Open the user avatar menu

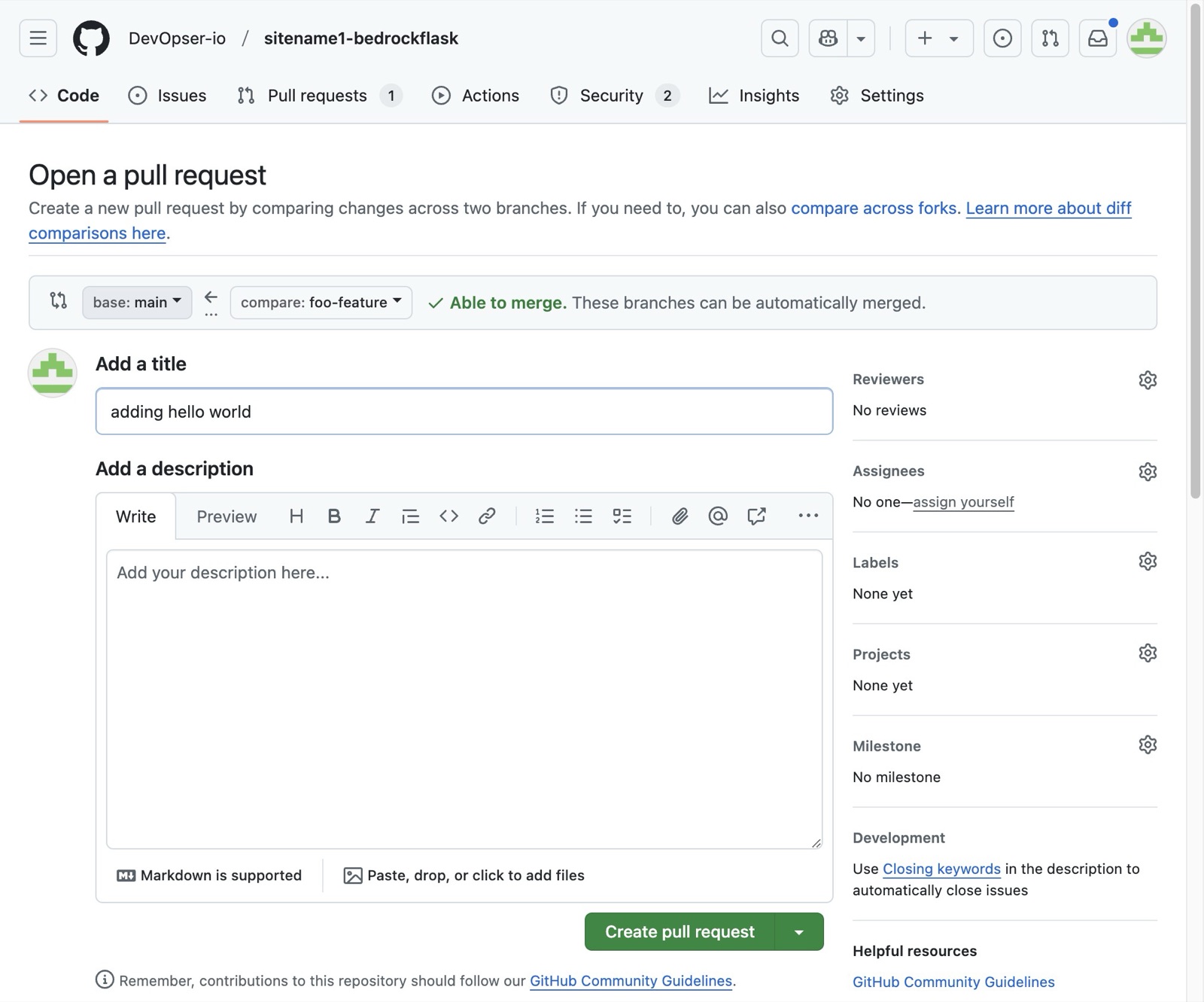tap(1146, 38)
